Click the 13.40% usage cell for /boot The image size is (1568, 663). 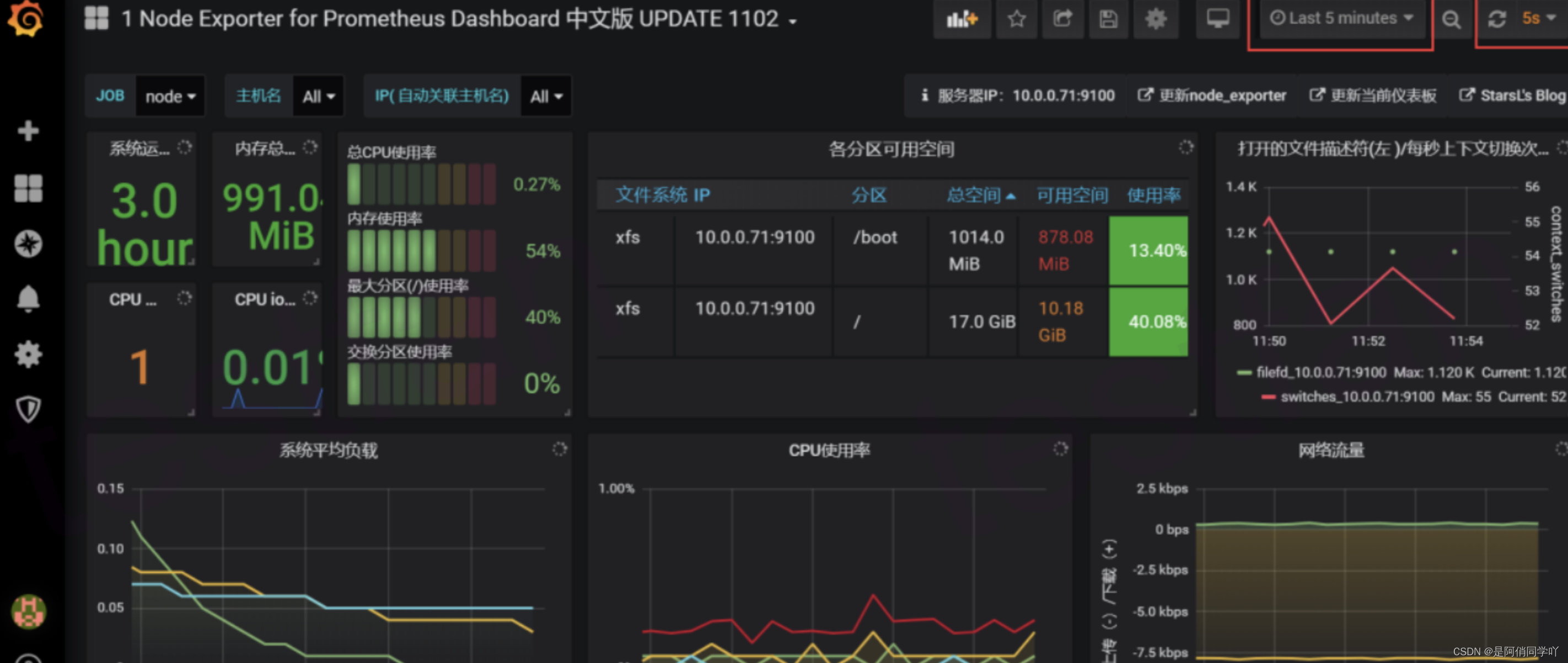coord(1148,250)
